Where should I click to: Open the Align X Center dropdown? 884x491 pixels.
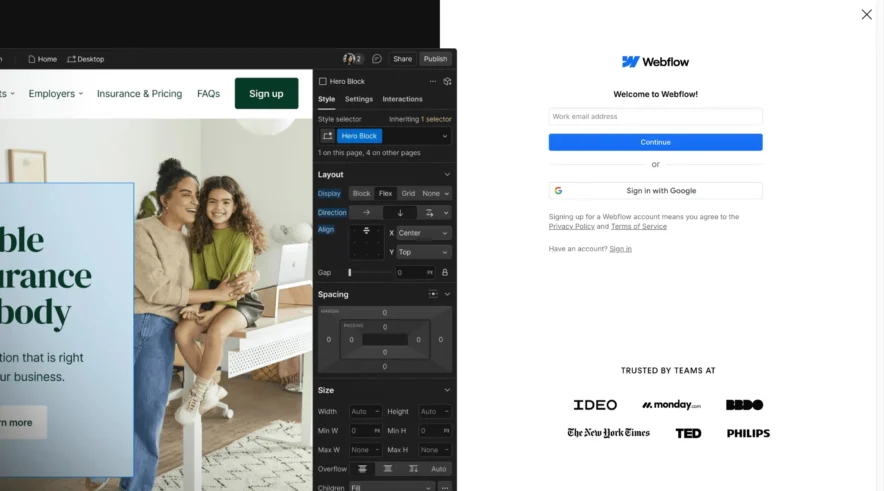[423, 233]
